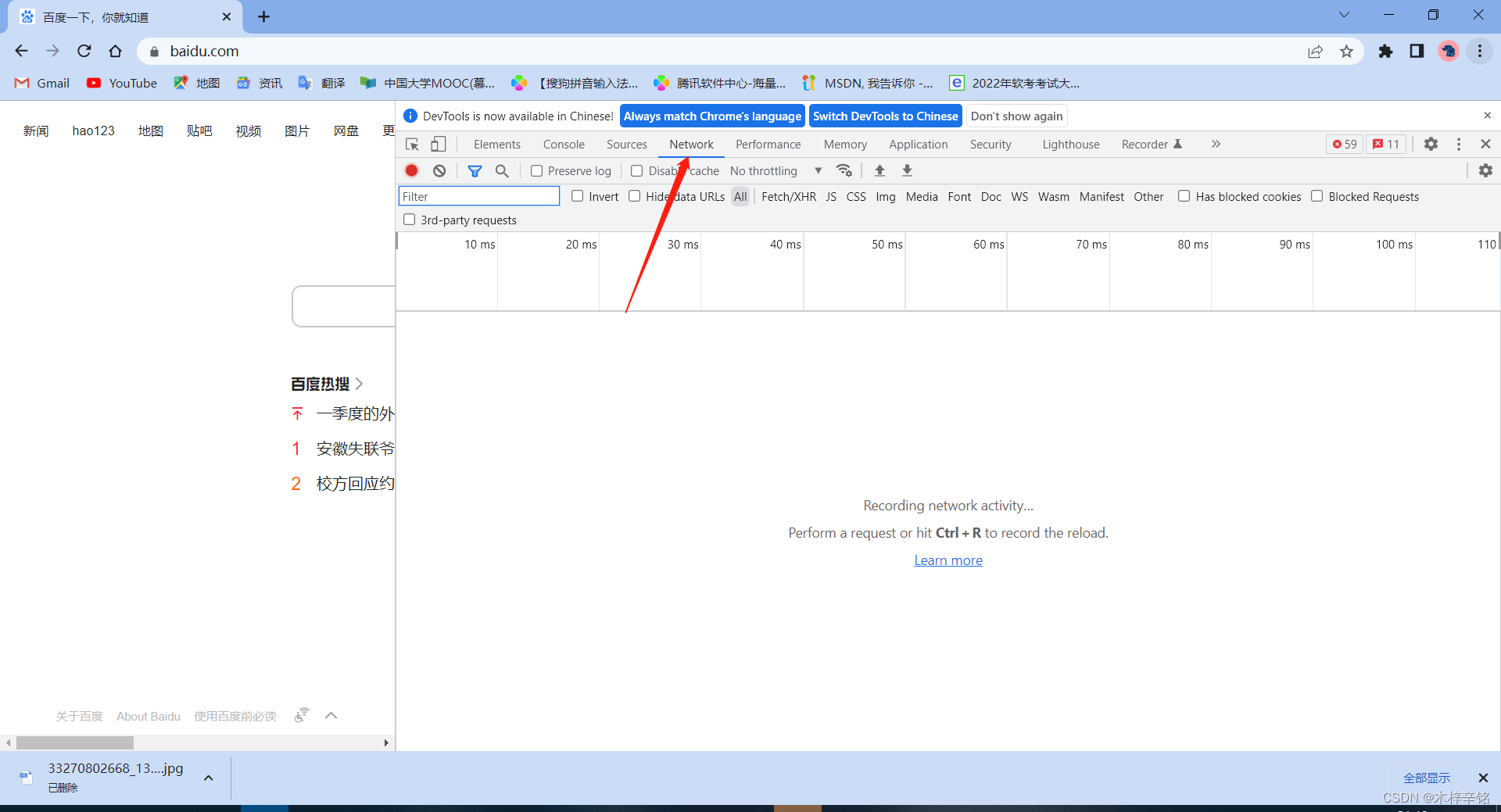Open the YouTube bookmark
Screen dimensions: 1501x812
click(122, 83)
